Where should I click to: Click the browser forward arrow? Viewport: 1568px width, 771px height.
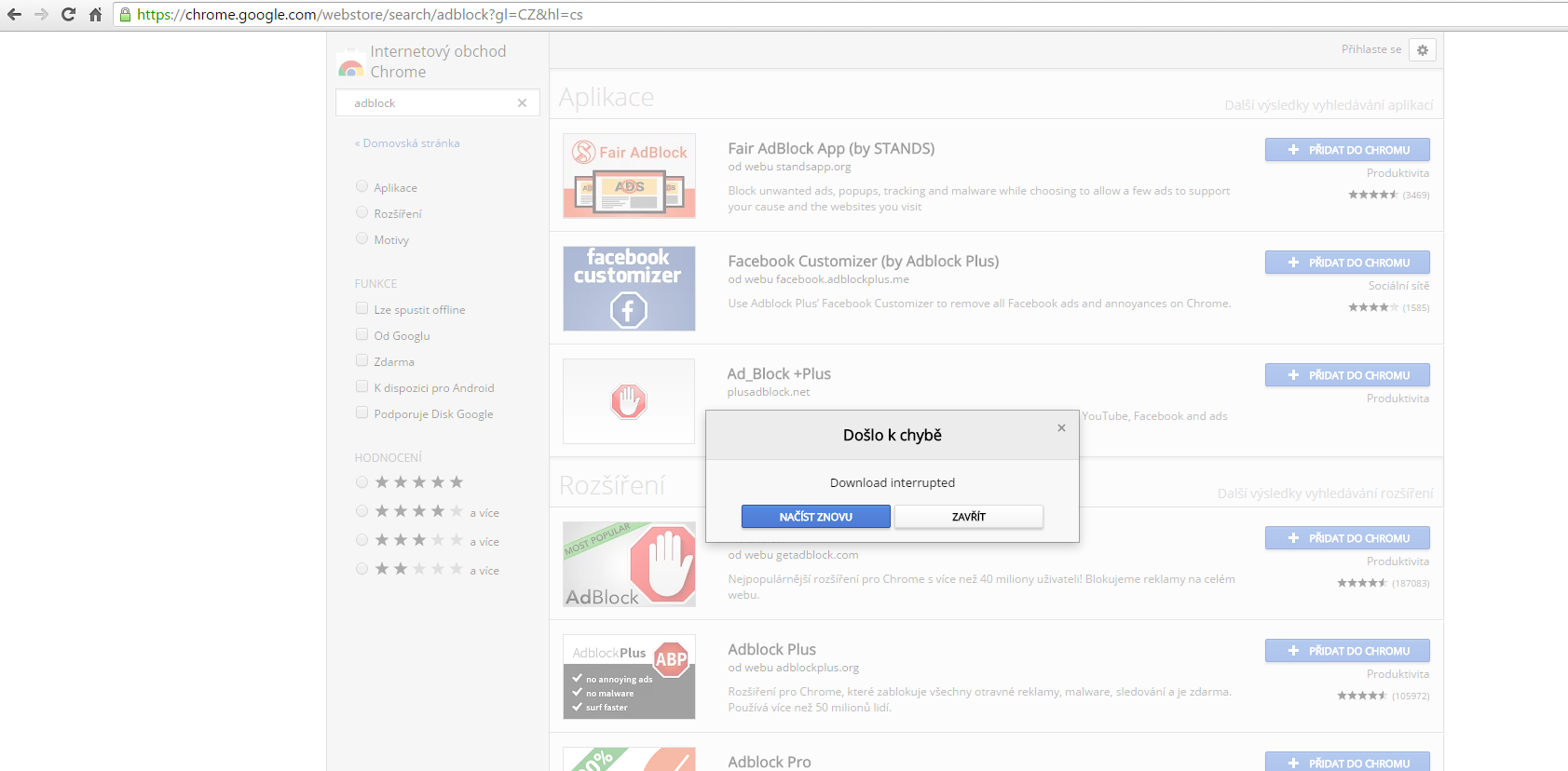(41, 14)
